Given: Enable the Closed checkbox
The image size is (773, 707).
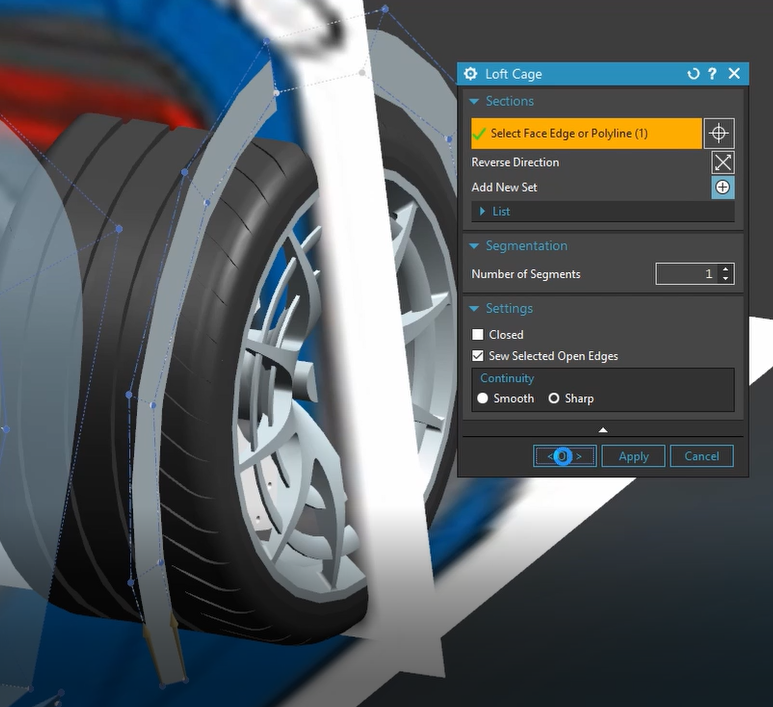Looking at the screenshot, I should [478, 335].
